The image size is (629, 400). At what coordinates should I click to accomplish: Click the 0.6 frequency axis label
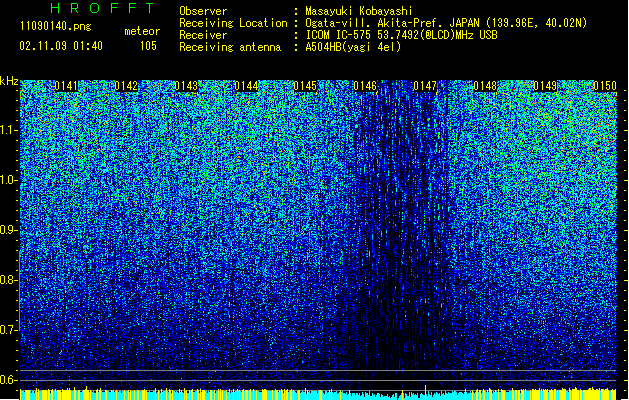click(x=9, y=380)
